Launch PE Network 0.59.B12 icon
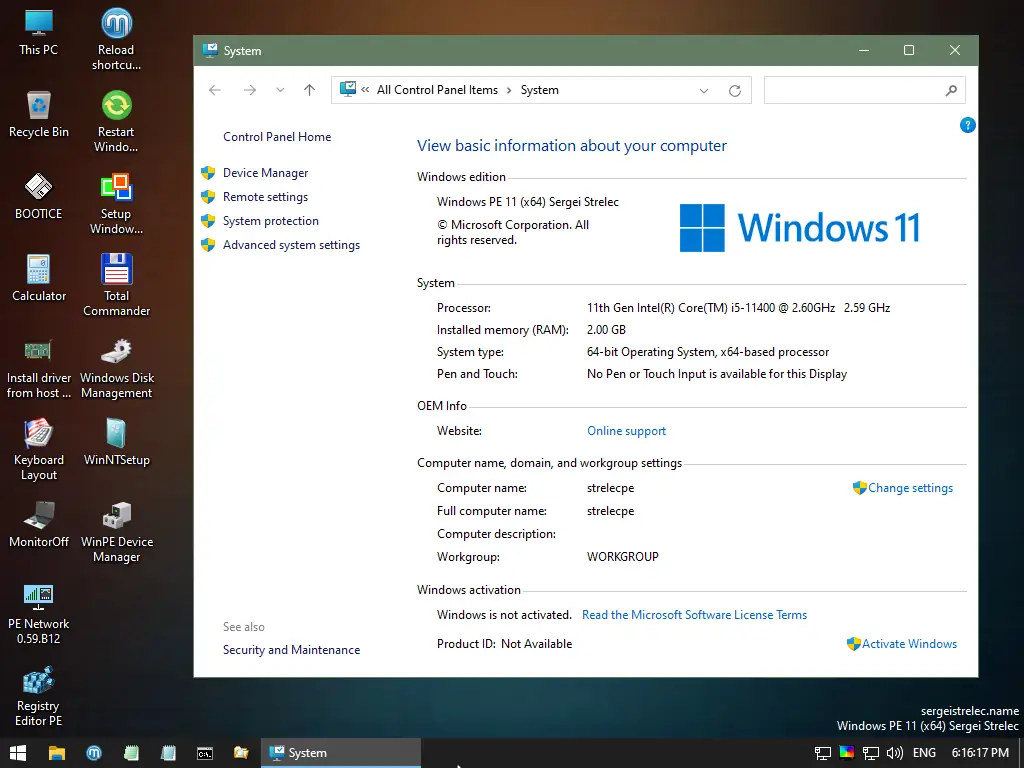This screenshot has height=768, width=1024. coord(39,614)
